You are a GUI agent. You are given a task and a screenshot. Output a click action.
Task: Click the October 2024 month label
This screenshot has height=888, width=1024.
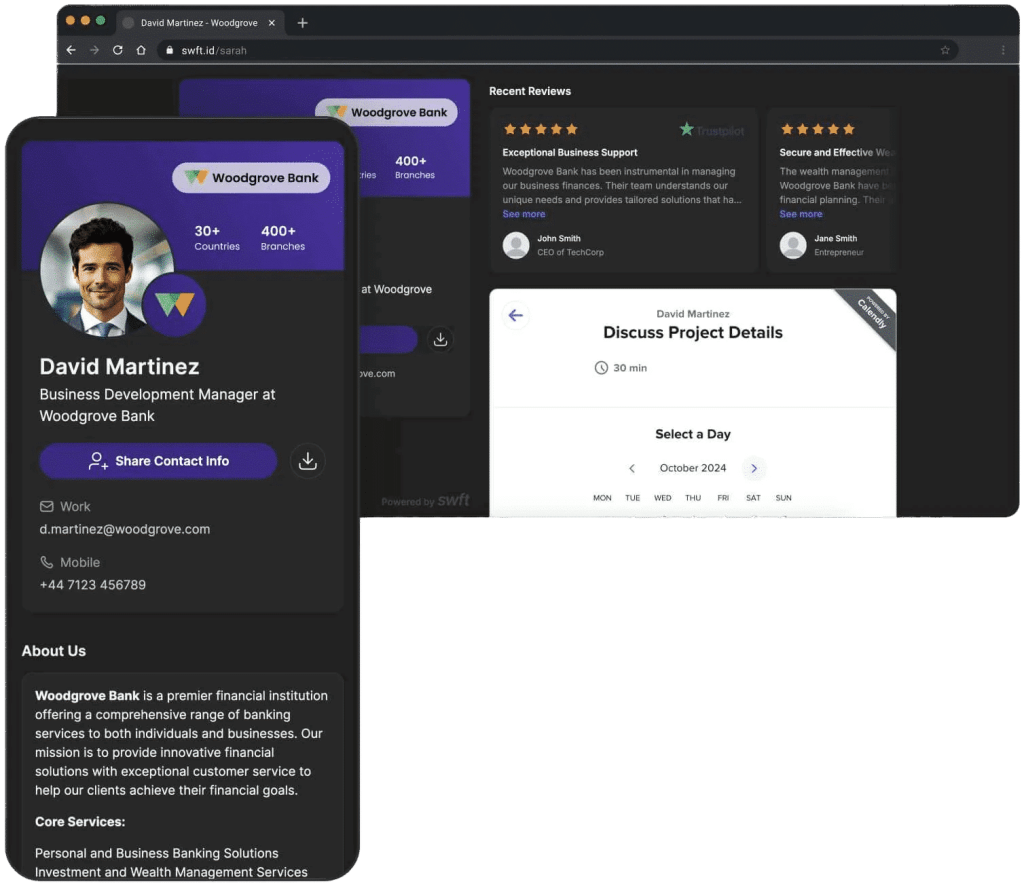coord(693,468)
